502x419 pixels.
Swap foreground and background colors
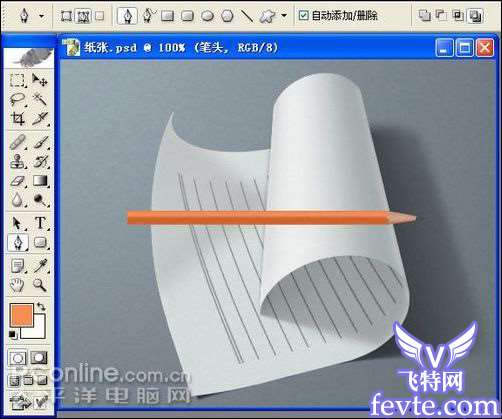pyautogui.click(x=41, y=307)
